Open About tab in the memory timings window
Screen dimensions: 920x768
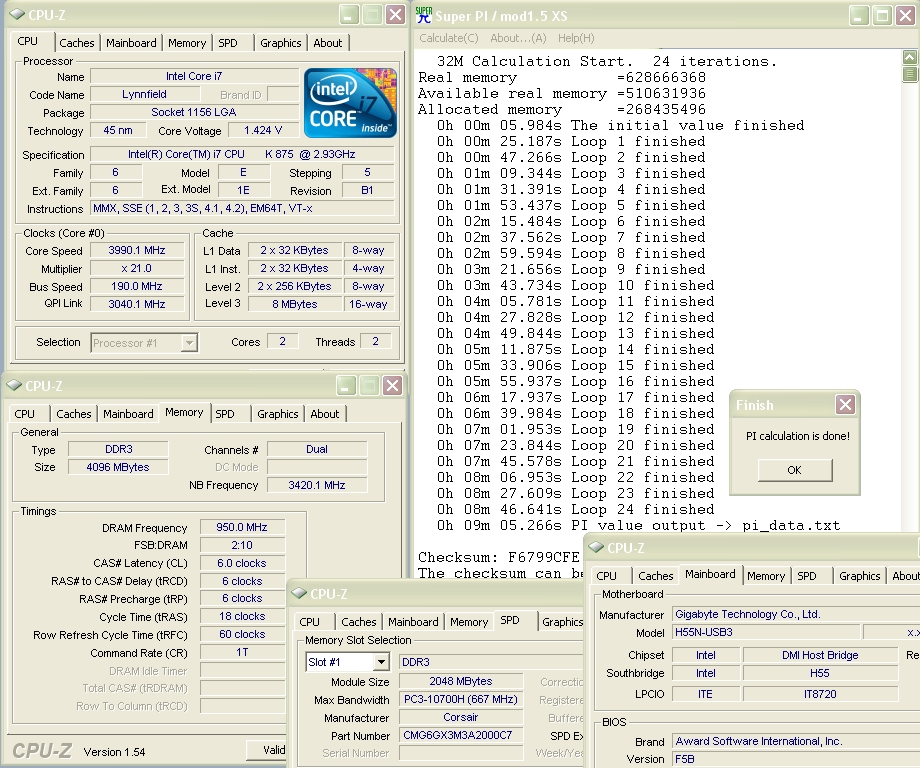click(324, 414)
